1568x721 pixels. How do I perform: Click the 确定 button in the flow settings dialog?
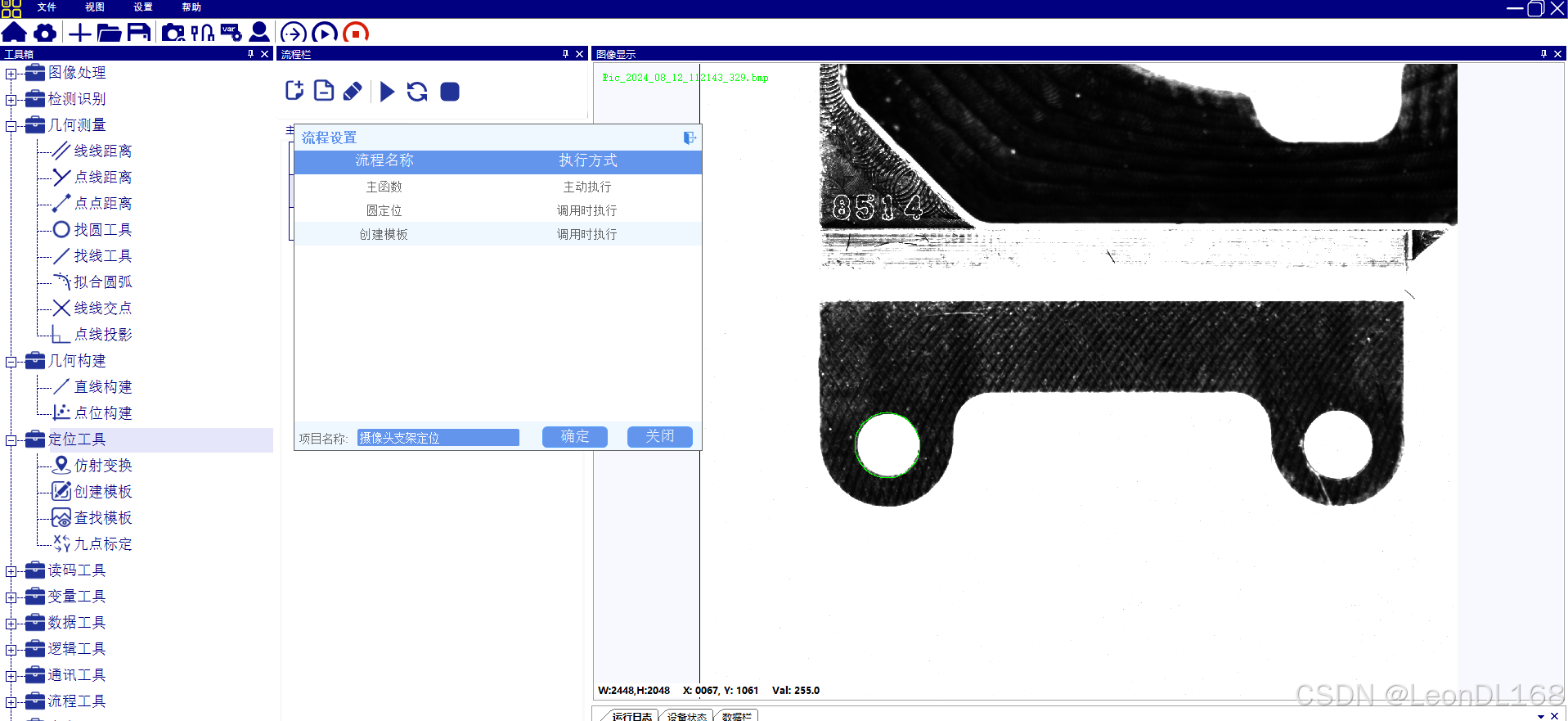click(x=575, y=437)
